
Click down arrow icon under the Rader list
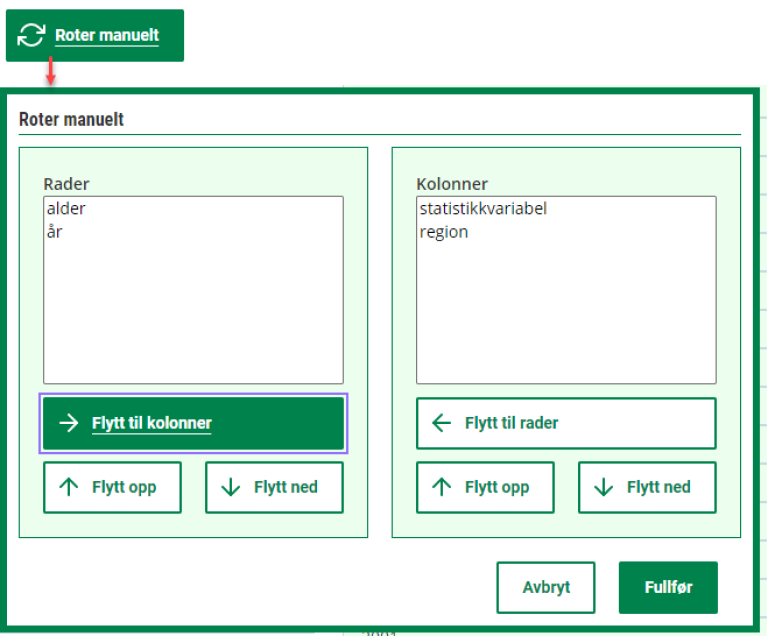231,487
